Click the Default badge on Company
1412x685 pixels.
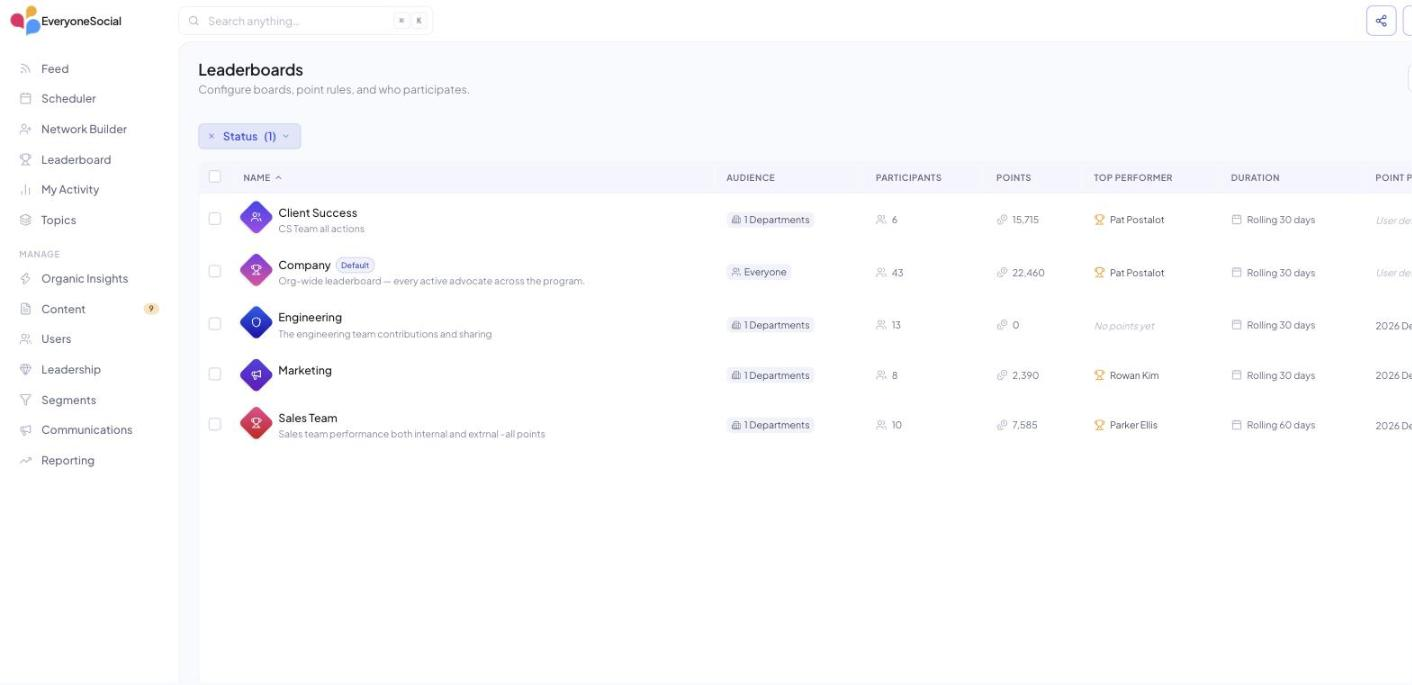355,265
